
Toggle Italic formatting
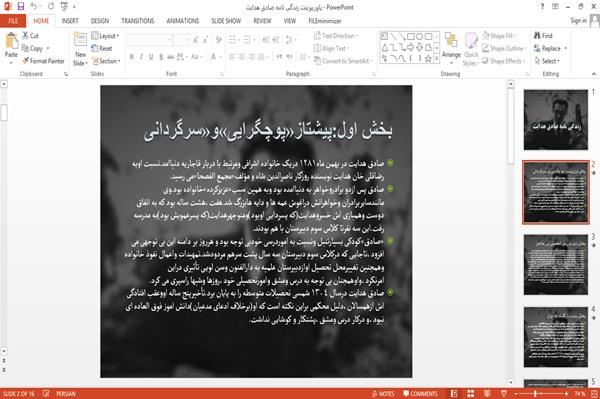click(141, 57)
